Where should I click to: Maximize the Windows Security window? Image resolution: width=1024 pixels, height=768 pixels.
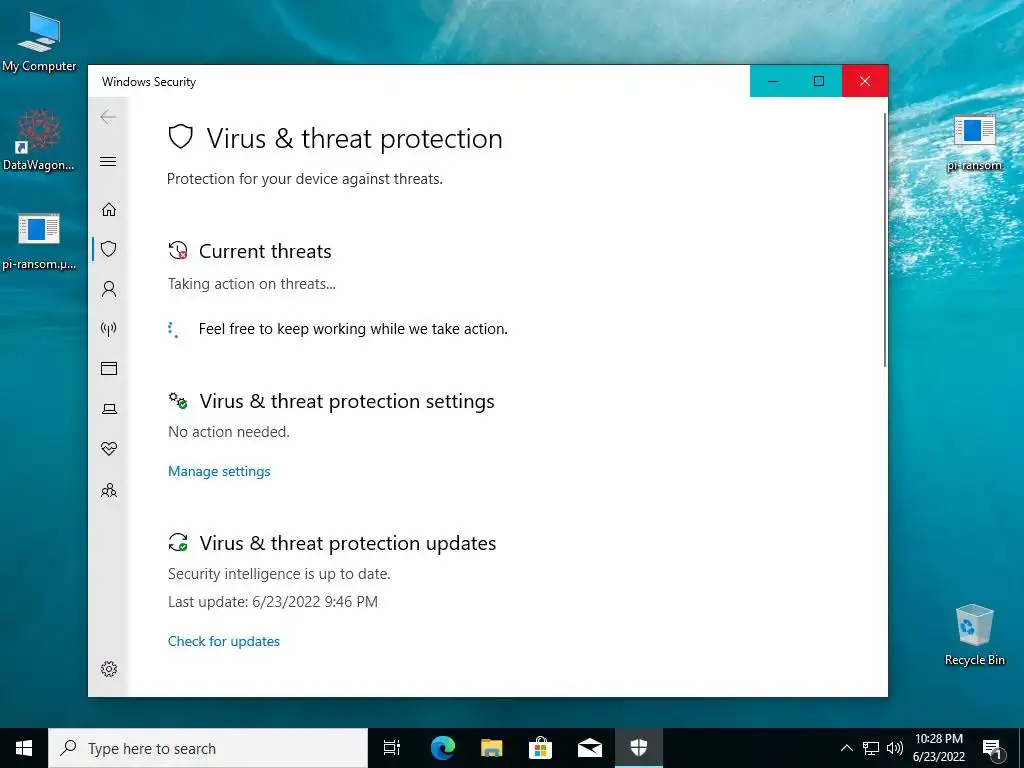point(819,81)
